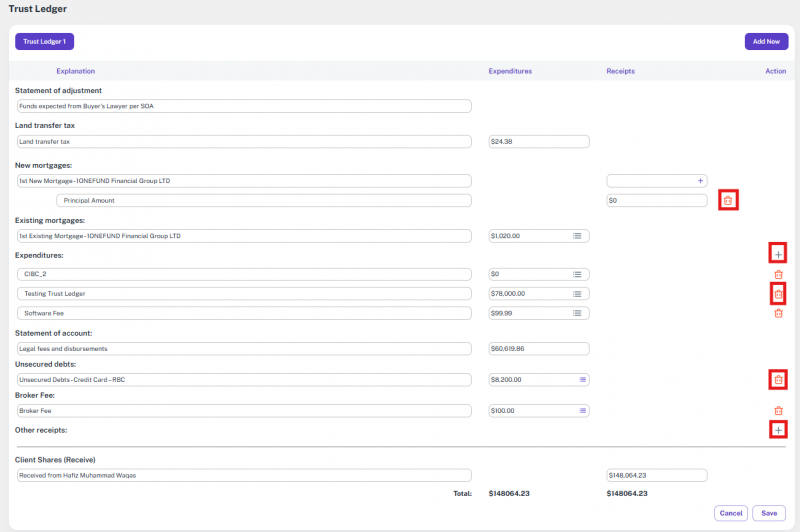Delete the Principal Amount row
800x532 pixels.
click(727, 200)
